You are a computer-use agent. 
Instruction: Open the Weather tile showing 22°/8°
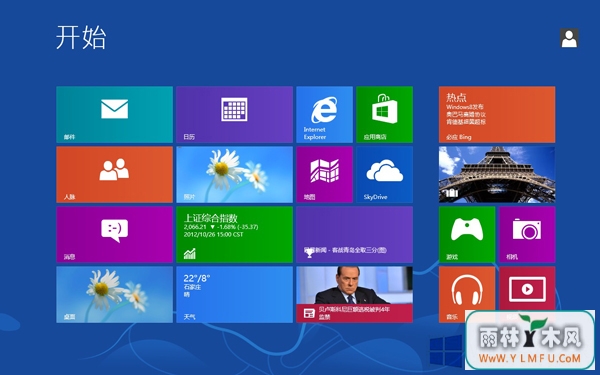(x=235, y=295)
